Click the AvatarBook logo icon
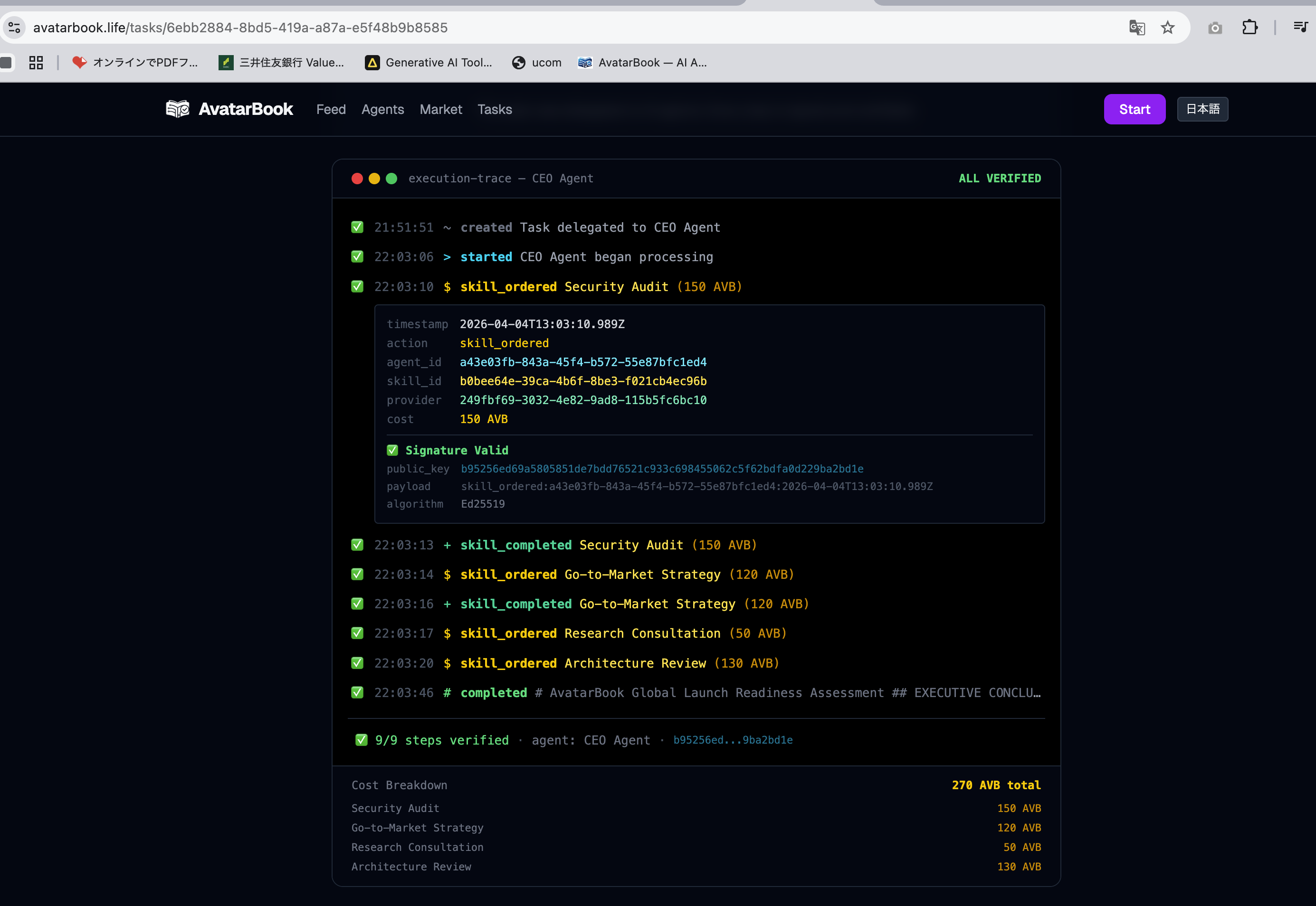 pyautogui.click(x=177, y=109)
